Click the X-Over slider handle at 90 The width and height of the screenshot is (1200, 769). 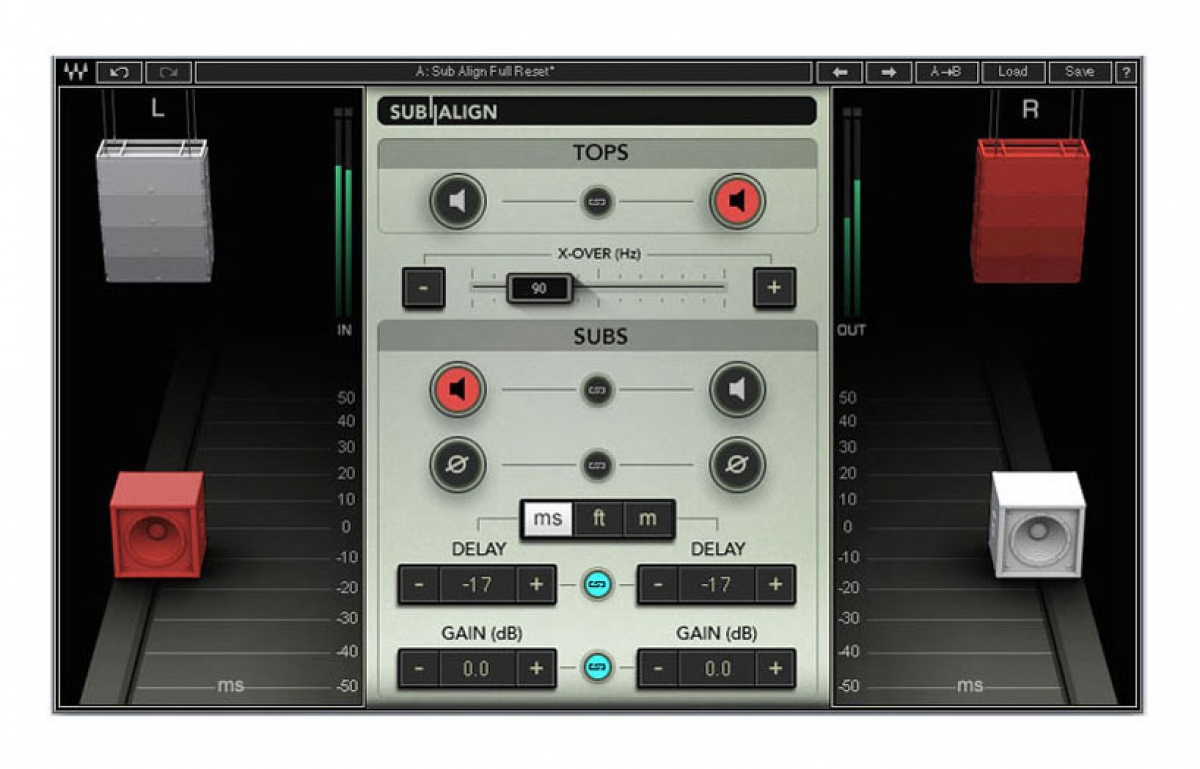pos(539,288)
